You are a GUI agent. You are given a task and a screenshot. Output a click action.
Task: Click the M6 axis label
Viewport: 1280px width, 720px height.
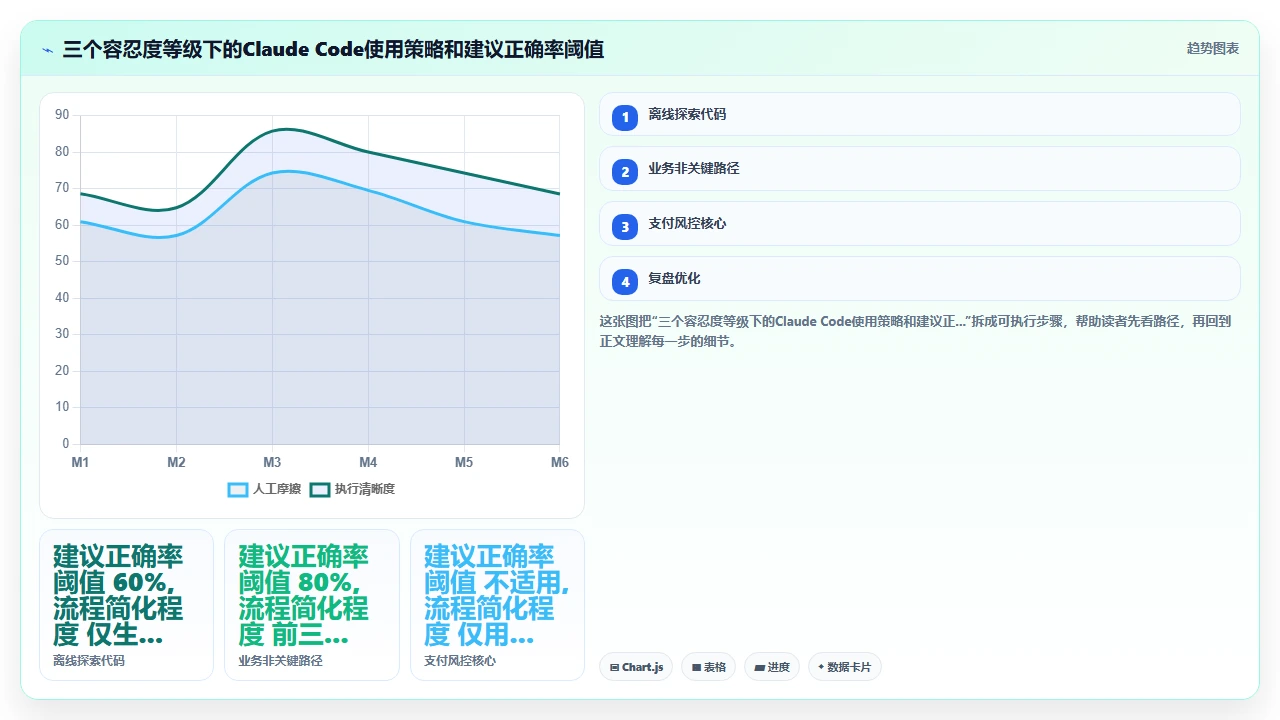coord(560,462)
